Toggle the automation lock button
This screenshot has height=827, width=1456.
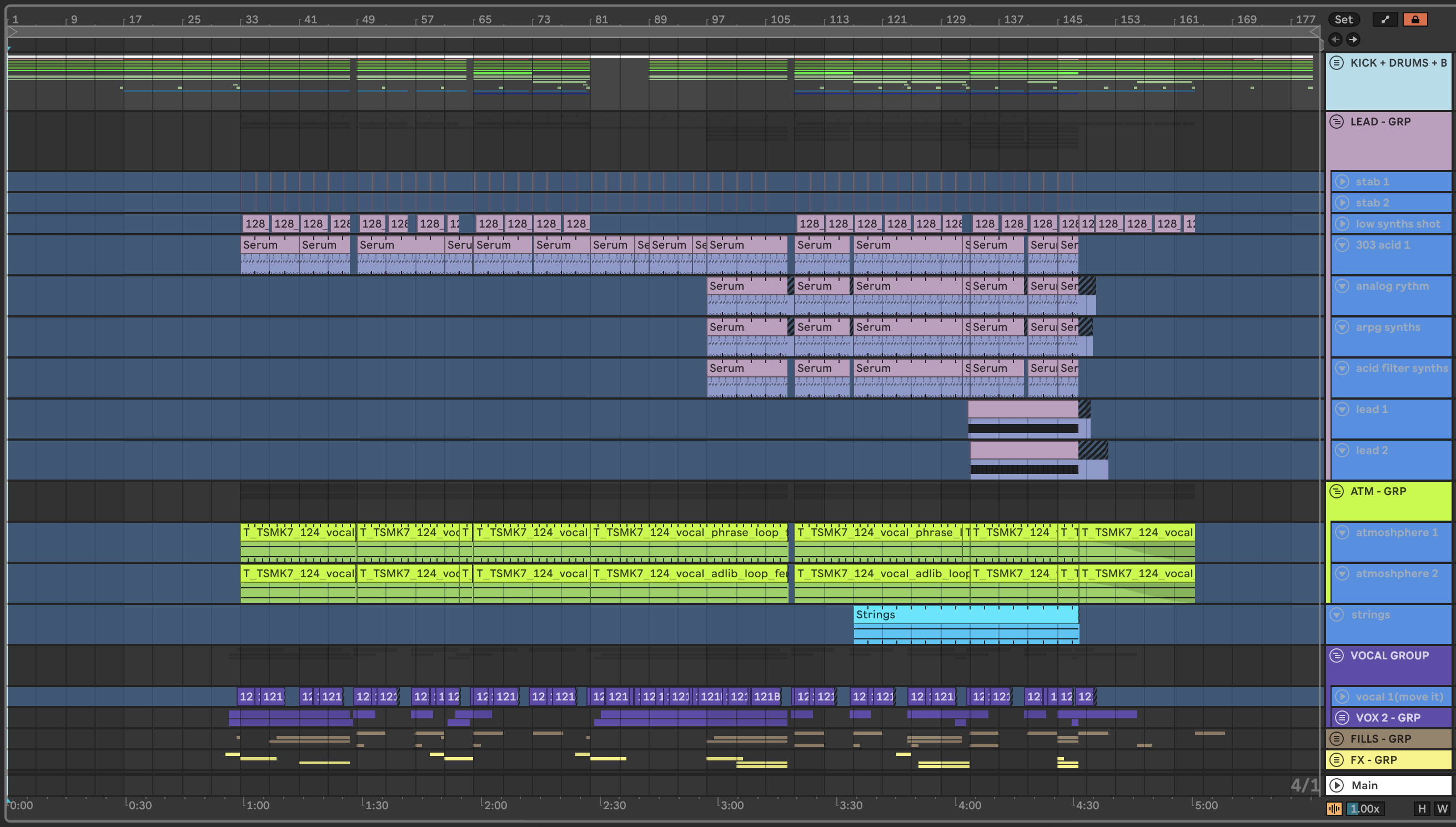click(1414, 19)
